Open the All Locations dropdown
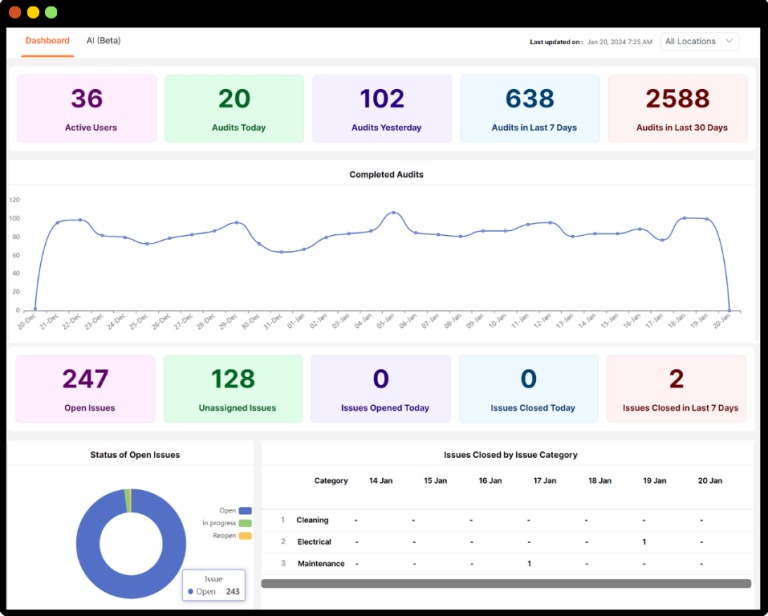The image size is (768, 616). pos(699,41)
